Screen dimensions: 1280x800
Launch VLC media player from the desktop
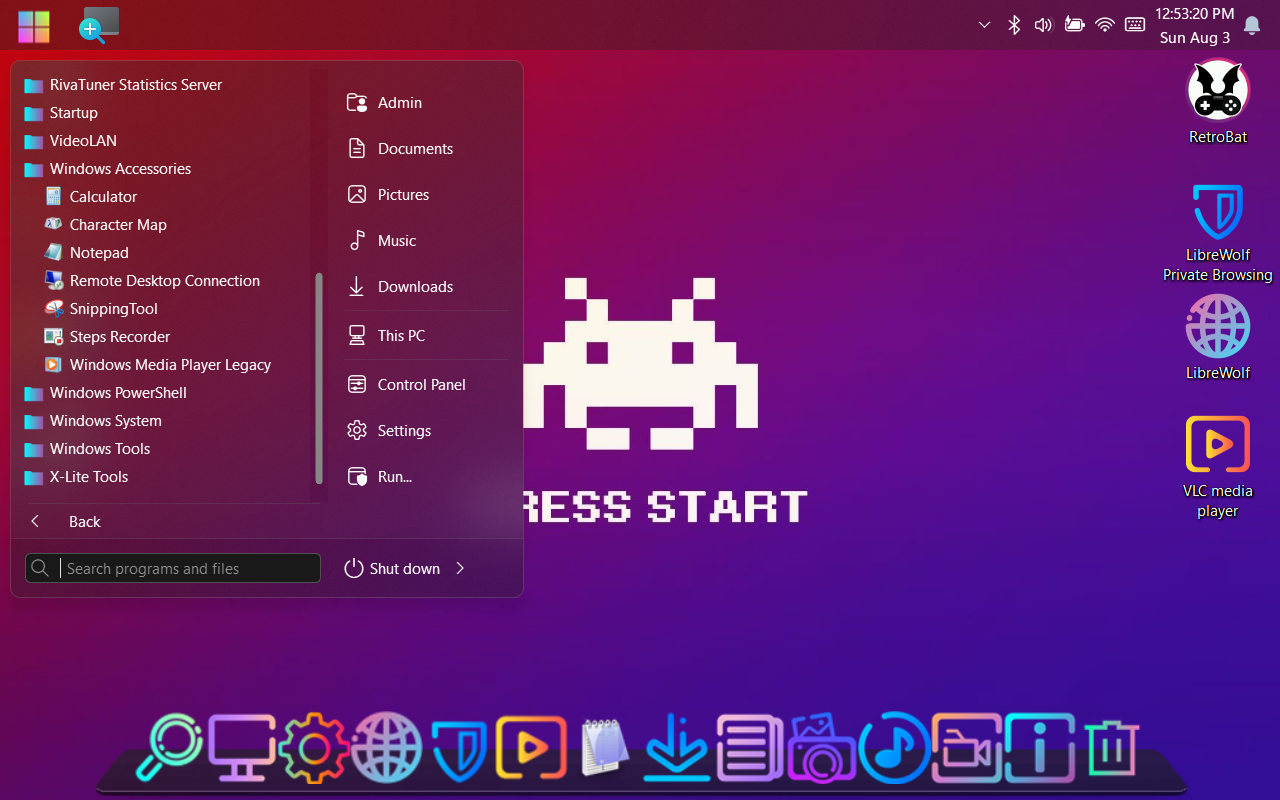coord(1217,445)
